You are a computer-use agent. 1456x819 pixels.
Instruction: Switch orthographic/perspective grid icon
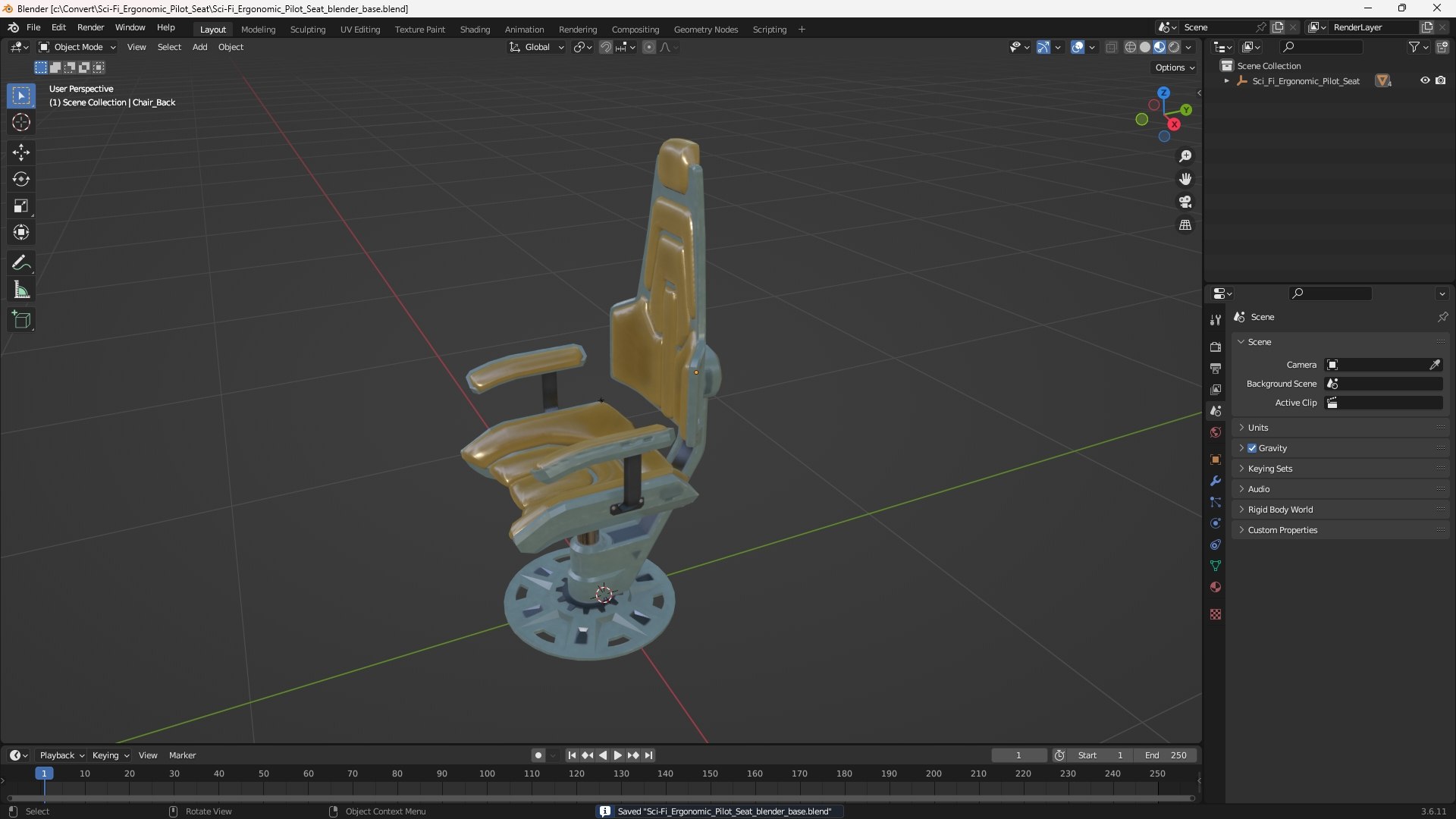pos(1185,225)
